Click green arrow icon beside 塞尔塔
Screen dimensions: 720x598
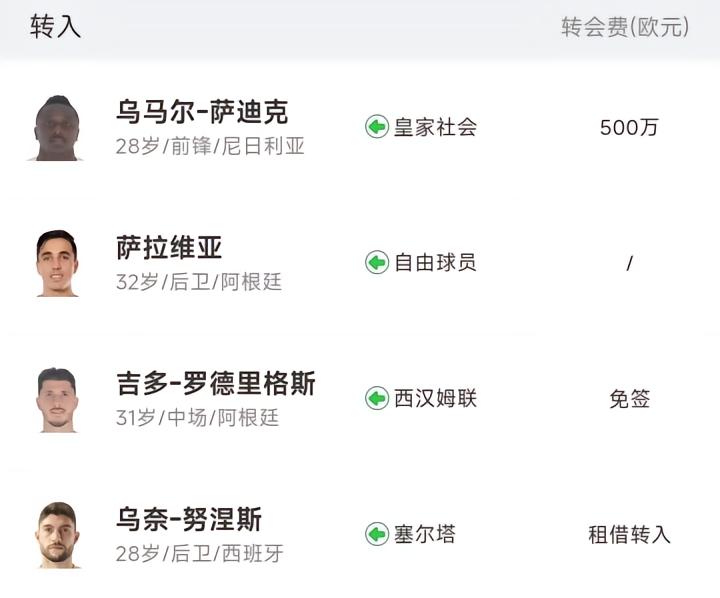pyautogui.click(x=377, y=534)
